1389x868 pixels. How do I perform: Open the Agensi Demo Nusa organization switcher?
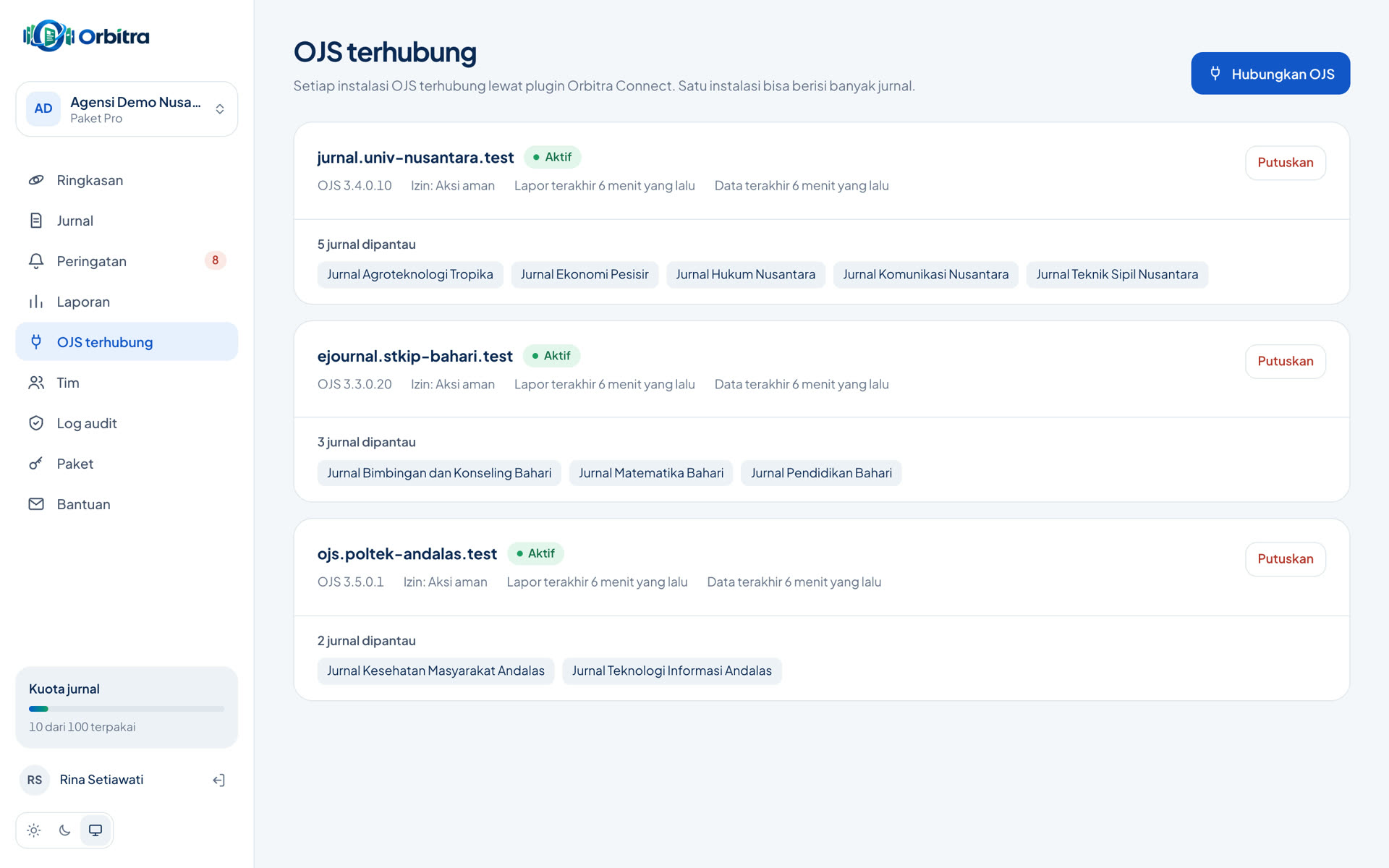tap(127, 109)
